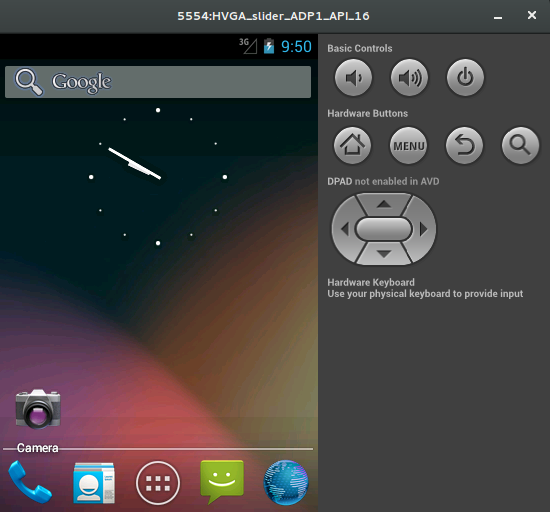This screenshot has height=512, width=550.
Task: Click the hardware Back button
Action: click(464, 146)
